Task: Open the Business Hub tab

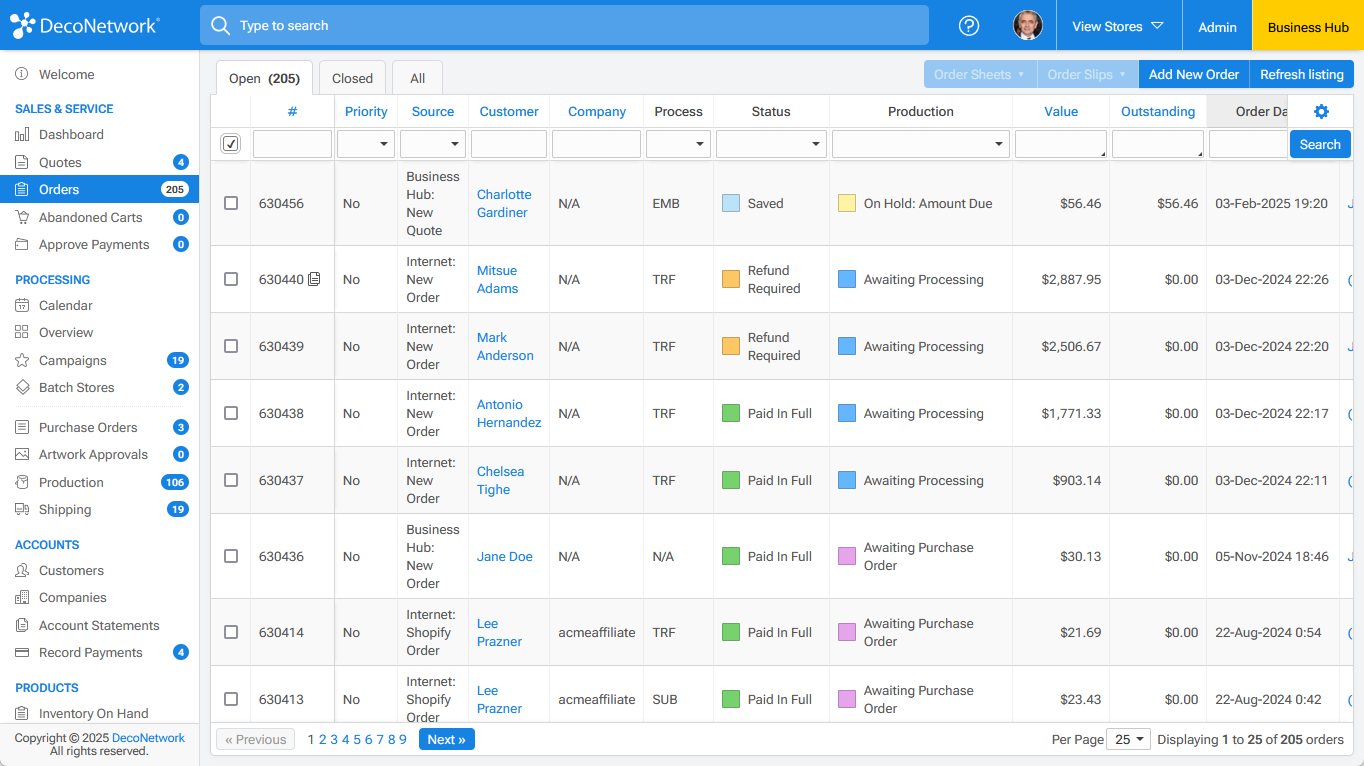Action: click(1308, 27)
